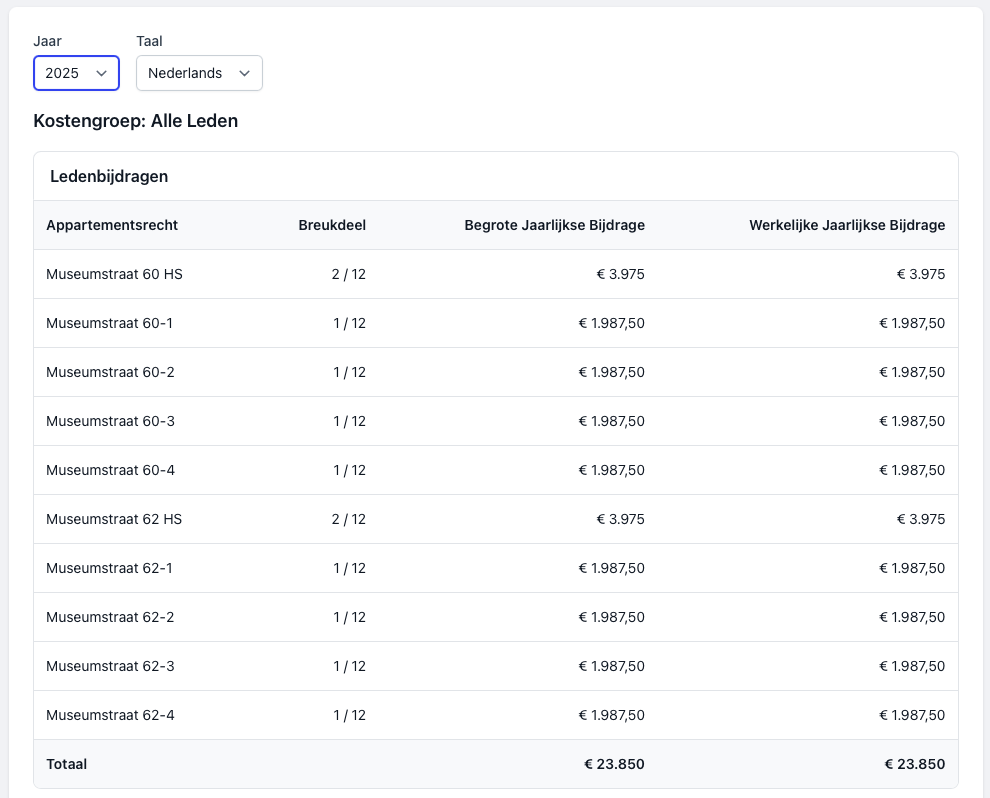Viewport: 990px width, 798px height.
Task: Select the Museumstraat 62-1 row
Action: point(110,568)
